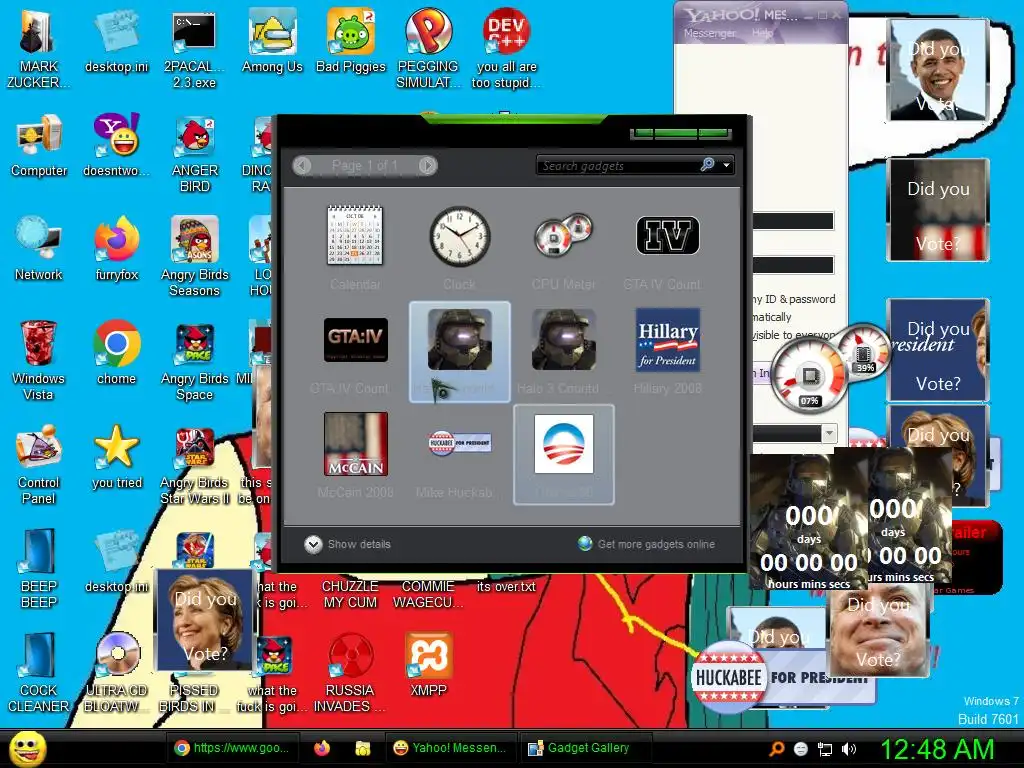Viewport: 1024px width, 768px height.
Task: Expand Show details in Gadget Gallery
Action: pyautogui.click(x=347, y=544)
